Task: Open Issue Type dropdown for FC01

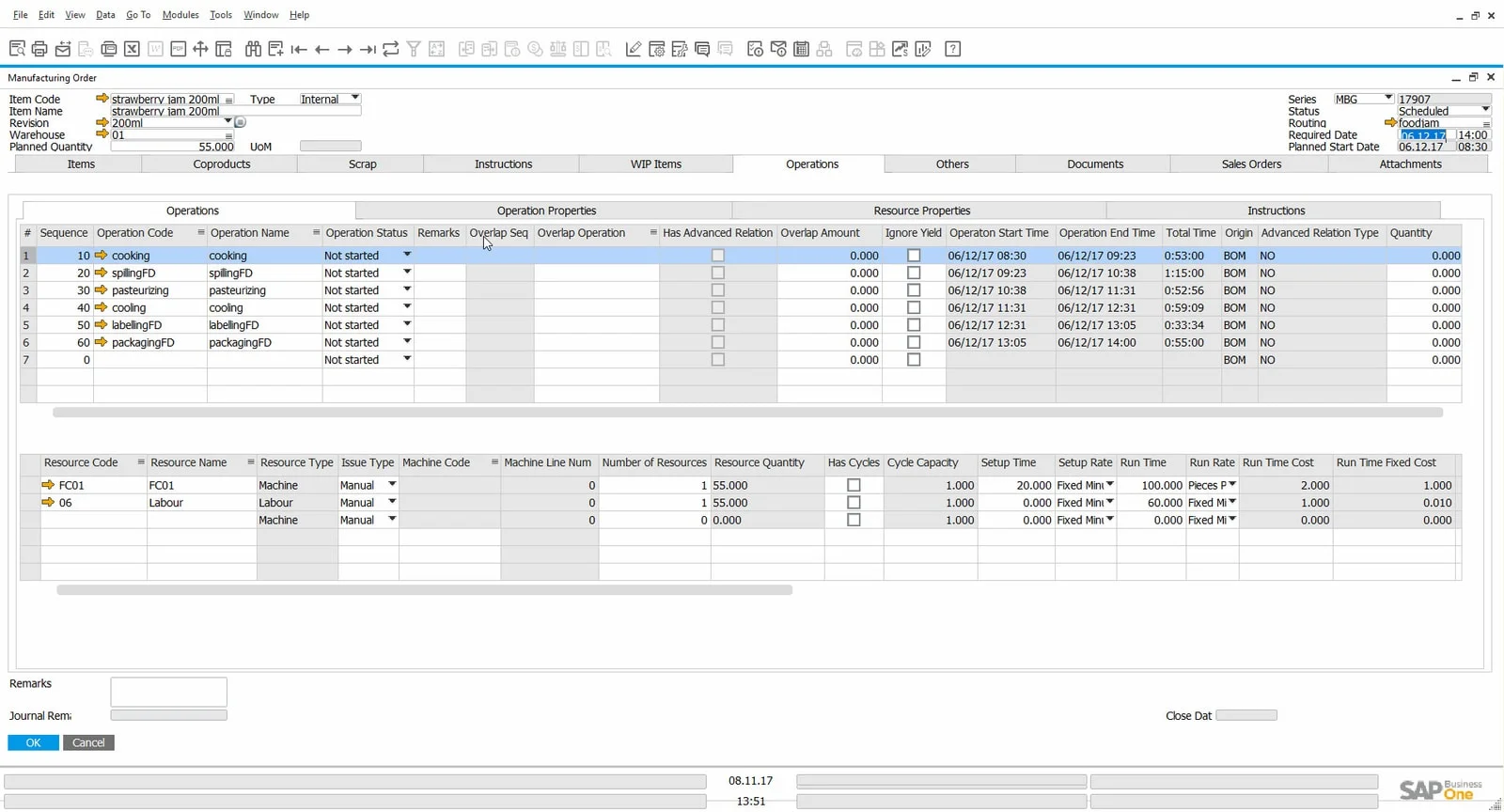Action: click(392, 484)
